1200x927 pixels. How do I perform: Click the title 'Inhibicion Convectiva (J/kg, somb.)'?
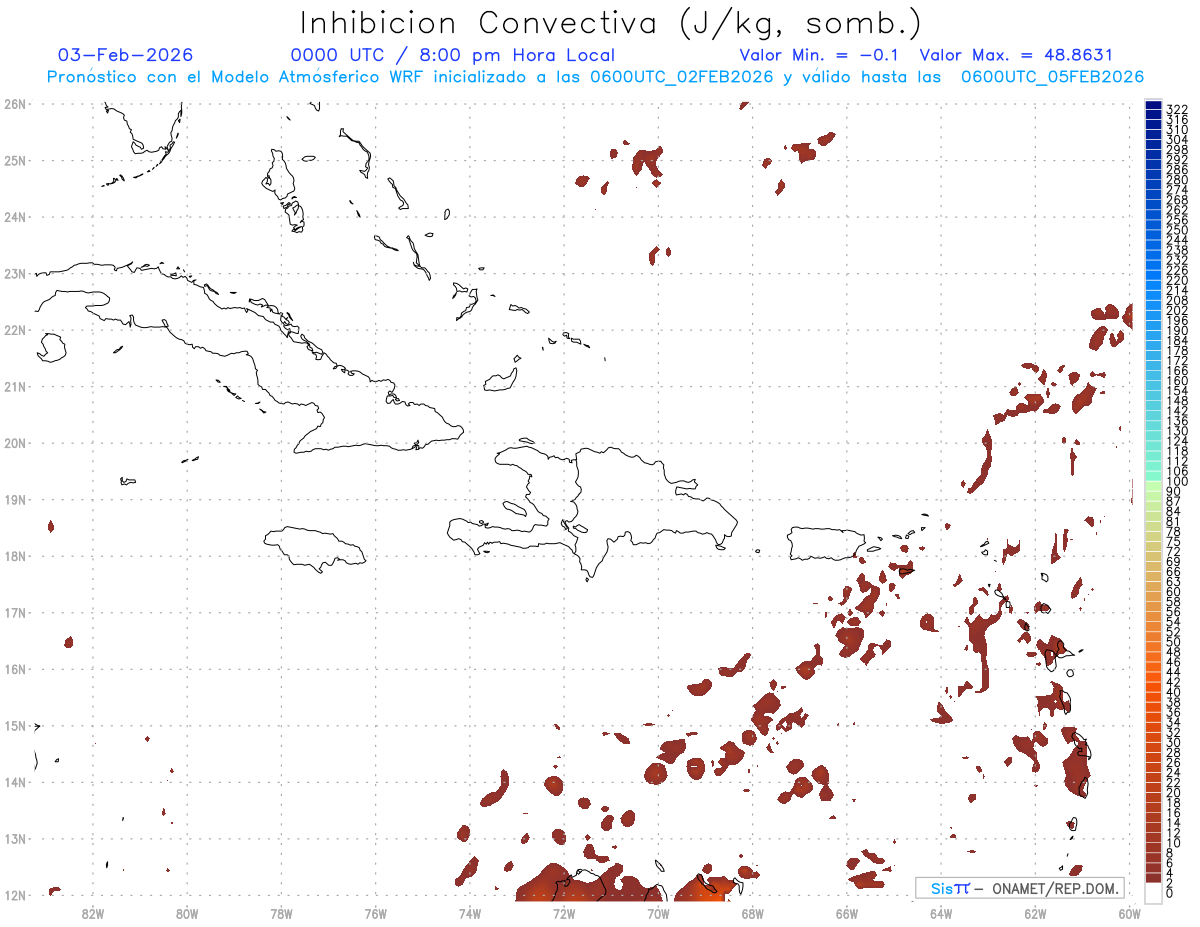coord(610,23)
